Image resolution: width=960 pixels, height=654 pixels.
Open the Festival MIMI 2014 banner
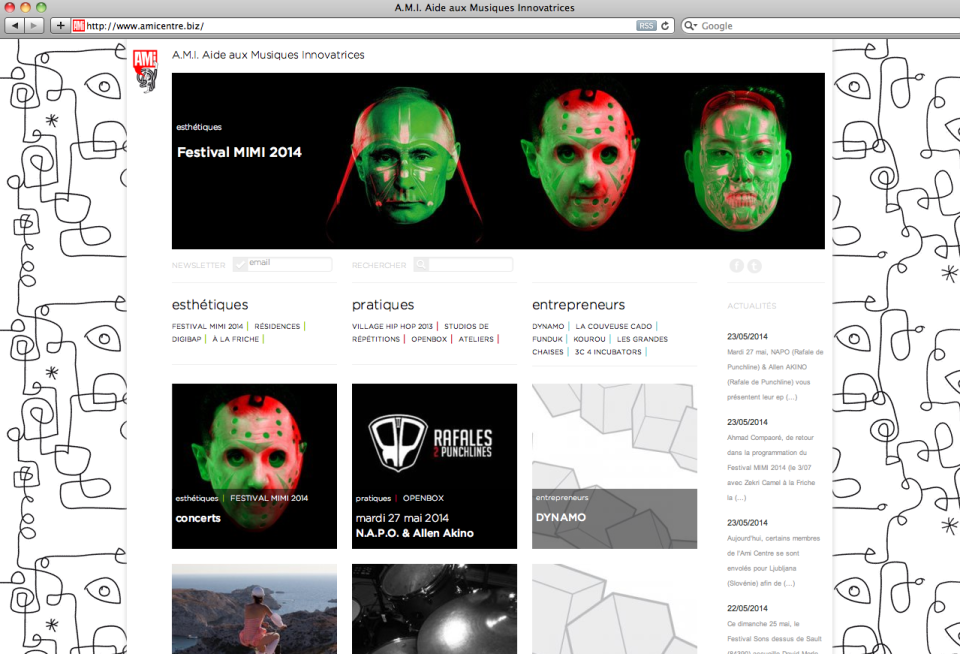click(498, 161)
